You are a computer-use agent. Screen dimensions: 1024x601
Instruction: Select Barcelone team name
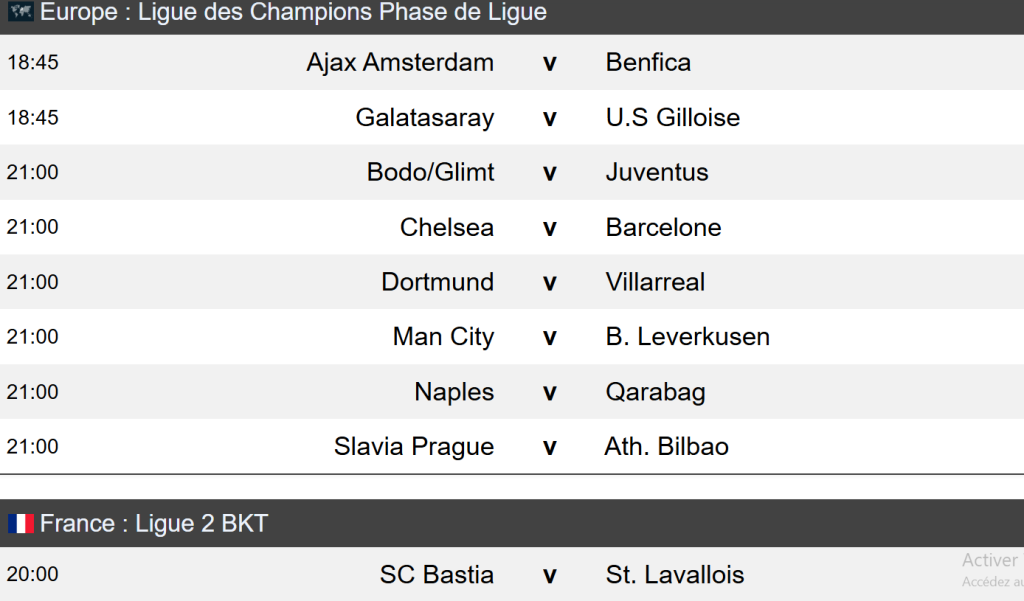pos(663,227)
